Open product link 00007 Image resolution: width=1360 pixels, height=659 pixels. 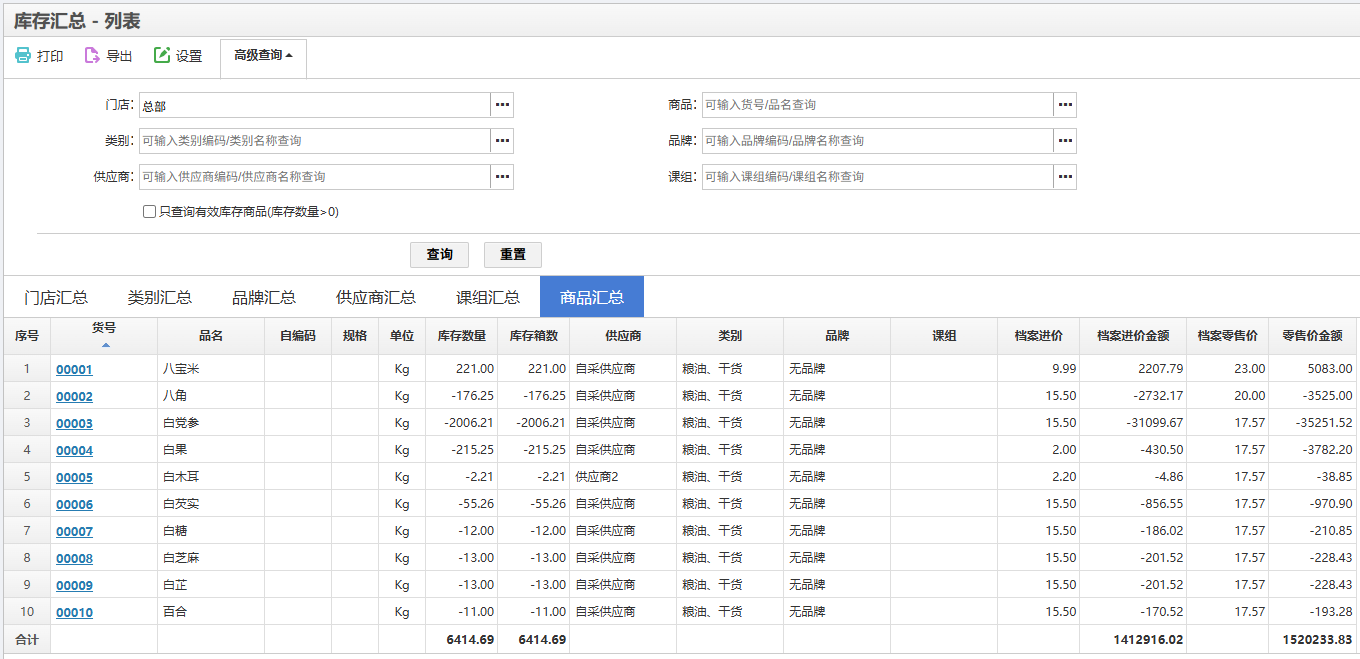coord(74,531)
